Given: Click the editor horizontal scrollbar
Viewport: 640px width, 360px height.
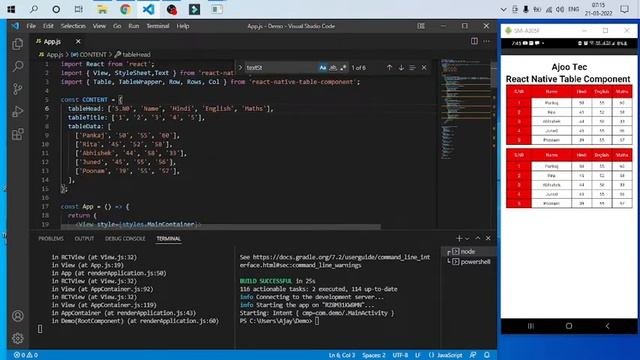Looking at the screenshot, I should coord(220,227).
